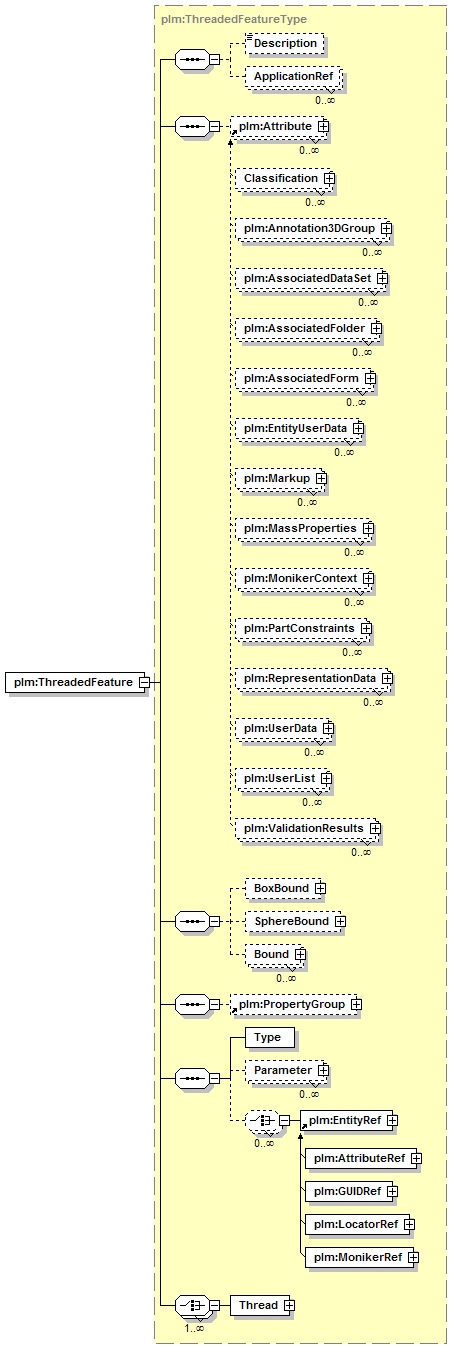Select the ApplicationRef element box

(293, 76)
